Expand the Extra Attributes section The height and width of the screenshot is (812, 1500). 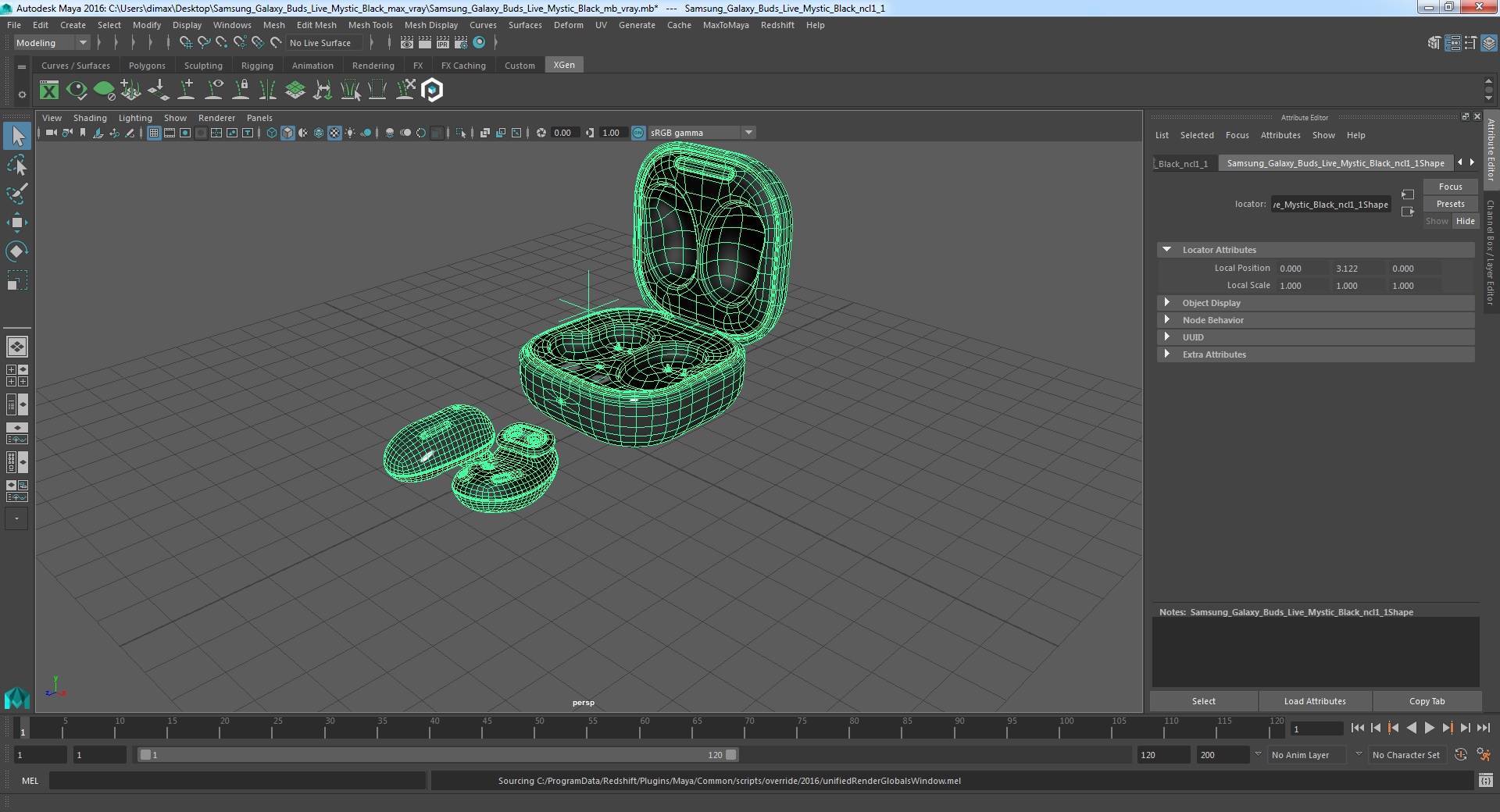pos(1166,354)
